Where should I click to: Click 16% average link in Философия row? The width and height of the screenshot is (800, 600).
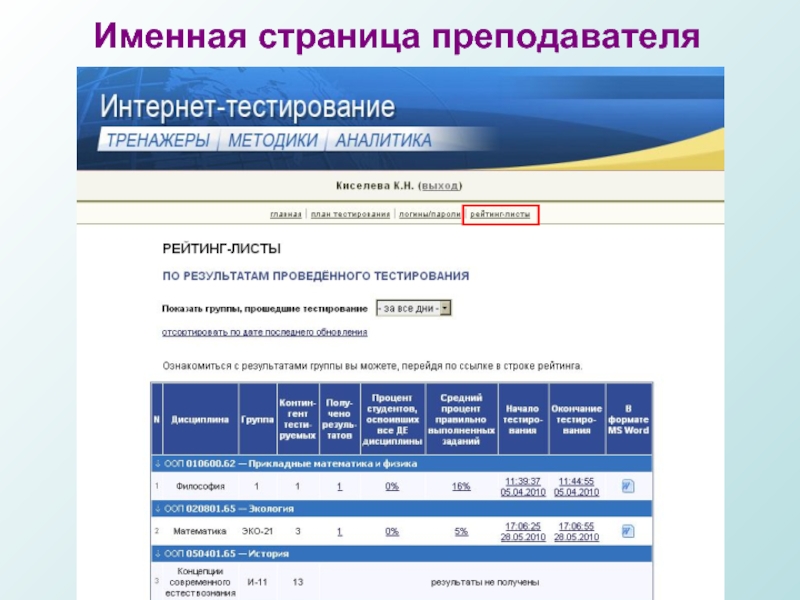coord(461,487)
